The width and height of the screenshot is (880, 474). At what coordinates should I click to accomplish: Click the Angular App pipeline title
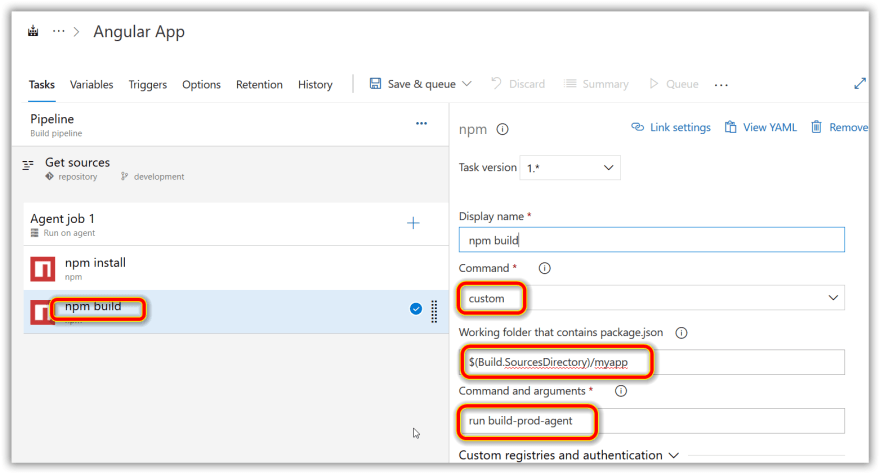point(139,32)
